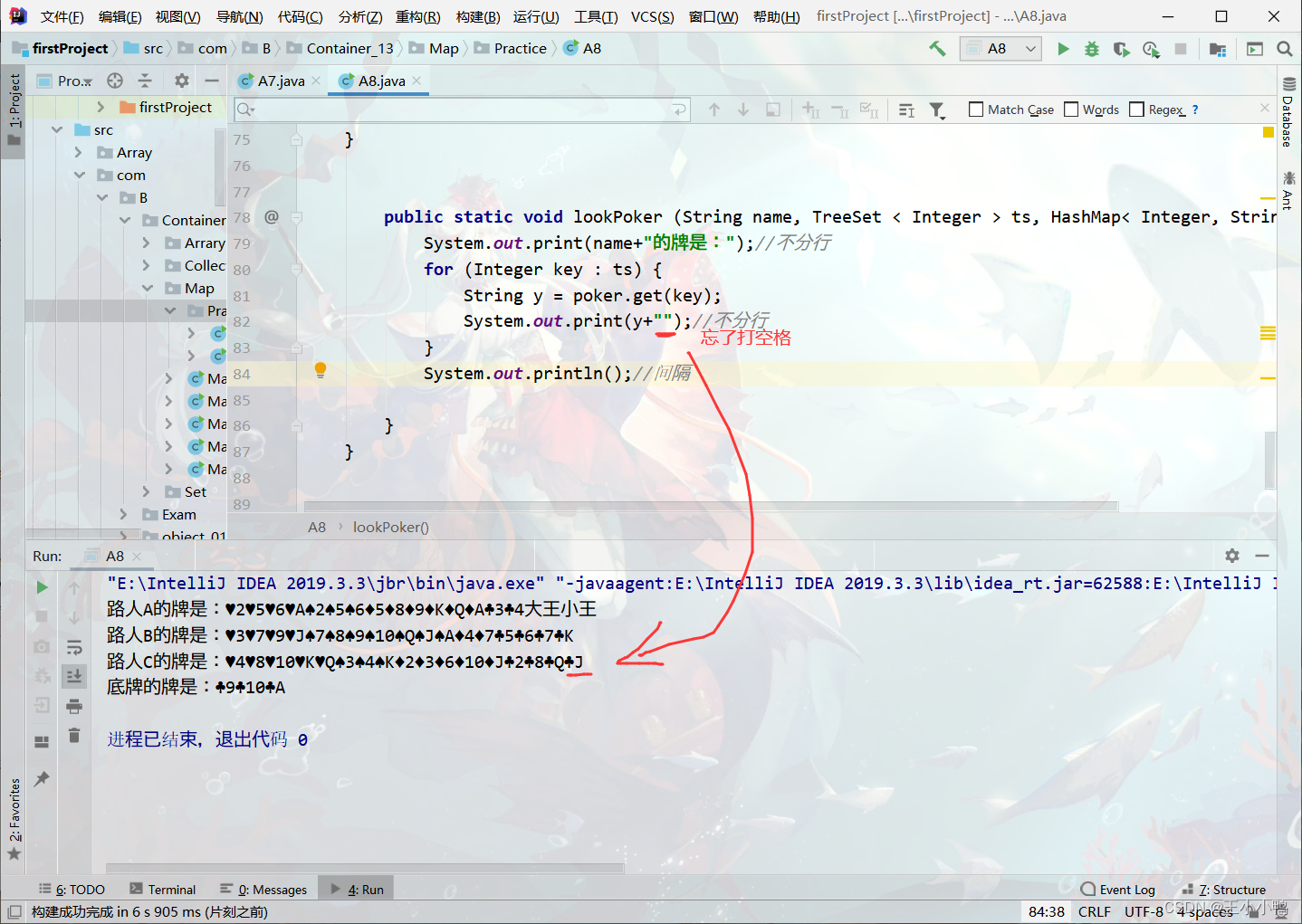This screenshot has width=1302, height=924.
Task: Open the VCS(S) menu
Action: pyautogui.click(x=653, y=16)
